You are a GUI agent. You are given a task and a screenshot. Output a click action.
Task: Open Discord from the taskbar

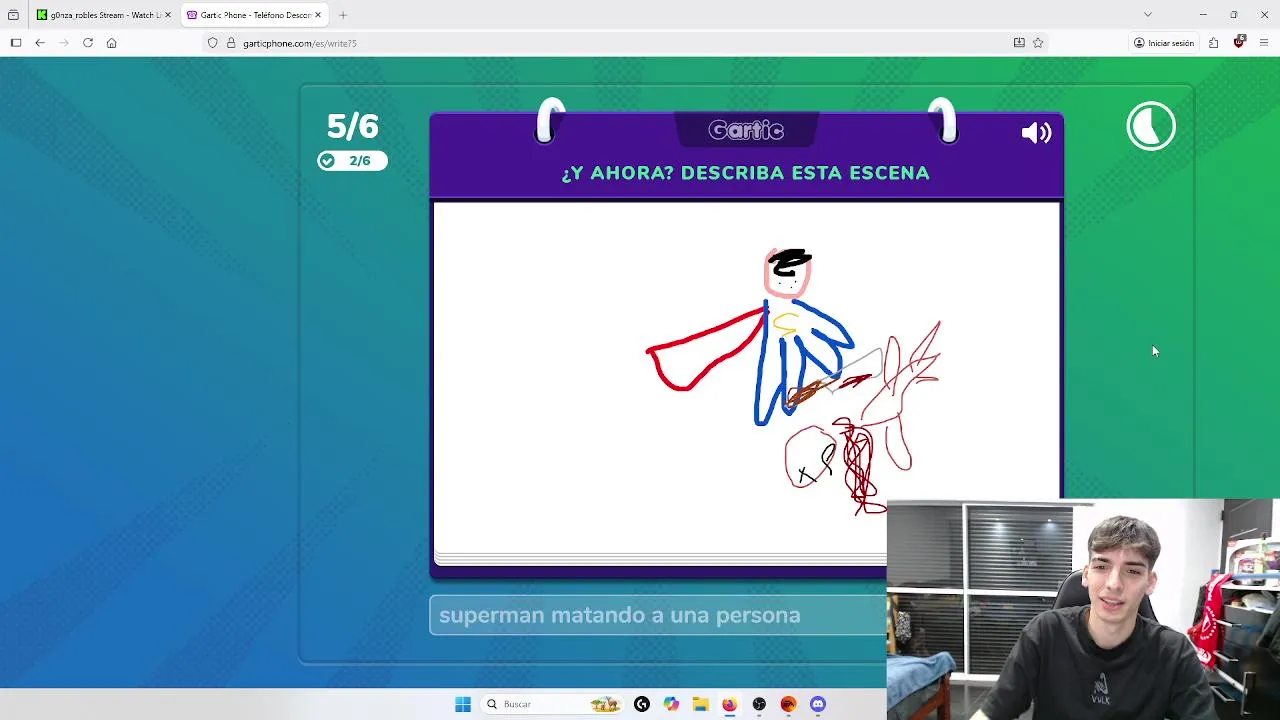pos(818,704)
